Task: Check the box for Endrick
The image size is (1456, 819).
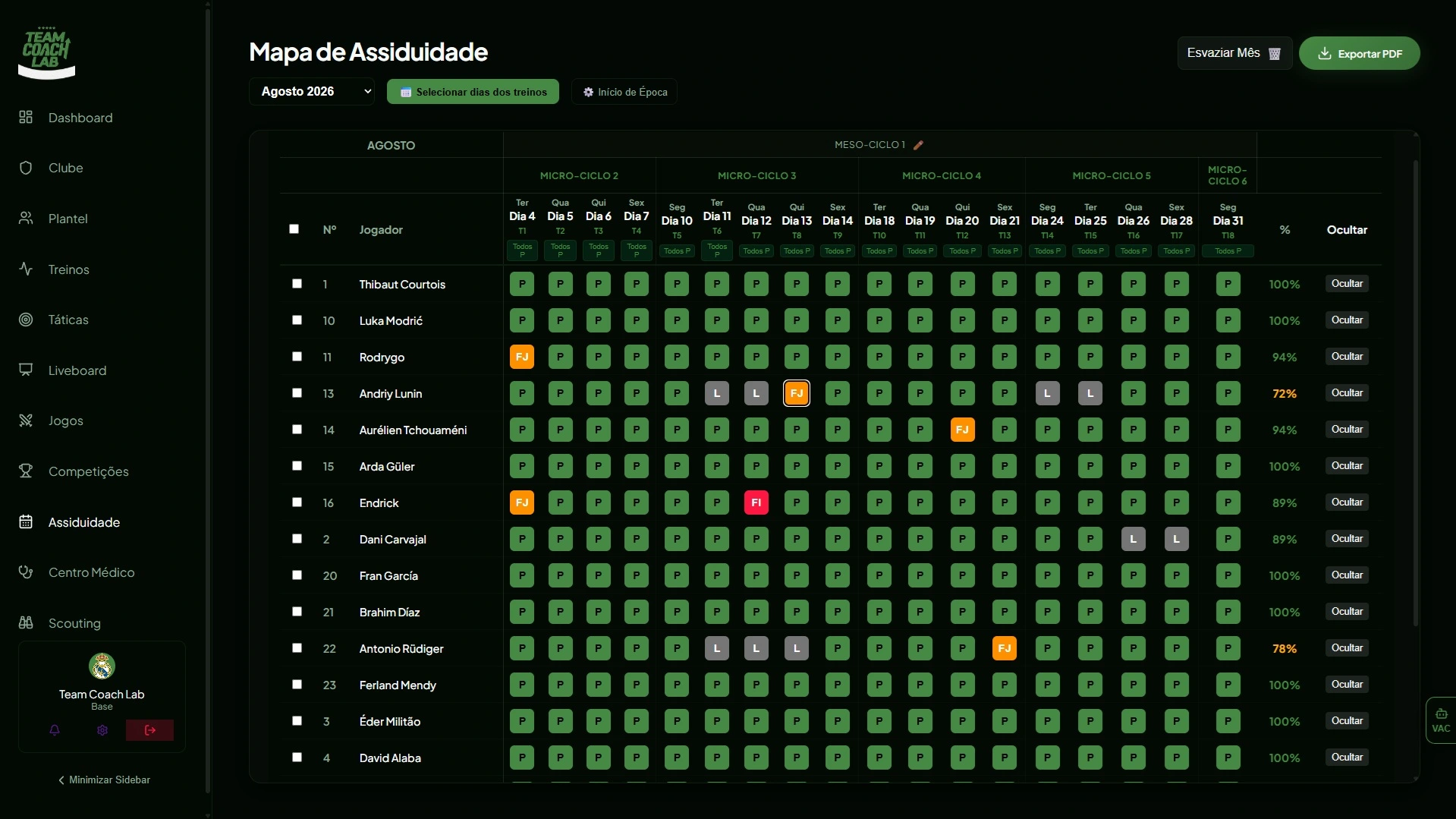Action: pos(297,502)
